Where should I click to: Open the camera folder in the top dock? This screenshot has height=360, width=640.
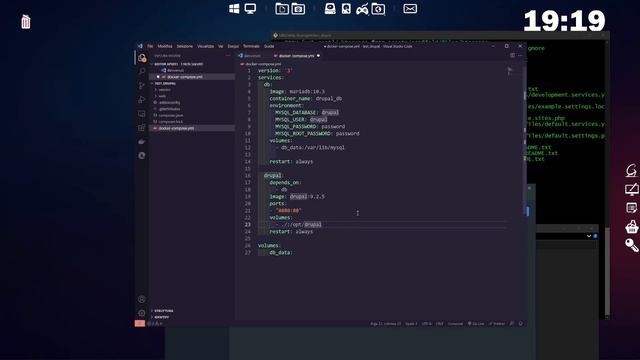pyautogui.click(x=298, y=9)
